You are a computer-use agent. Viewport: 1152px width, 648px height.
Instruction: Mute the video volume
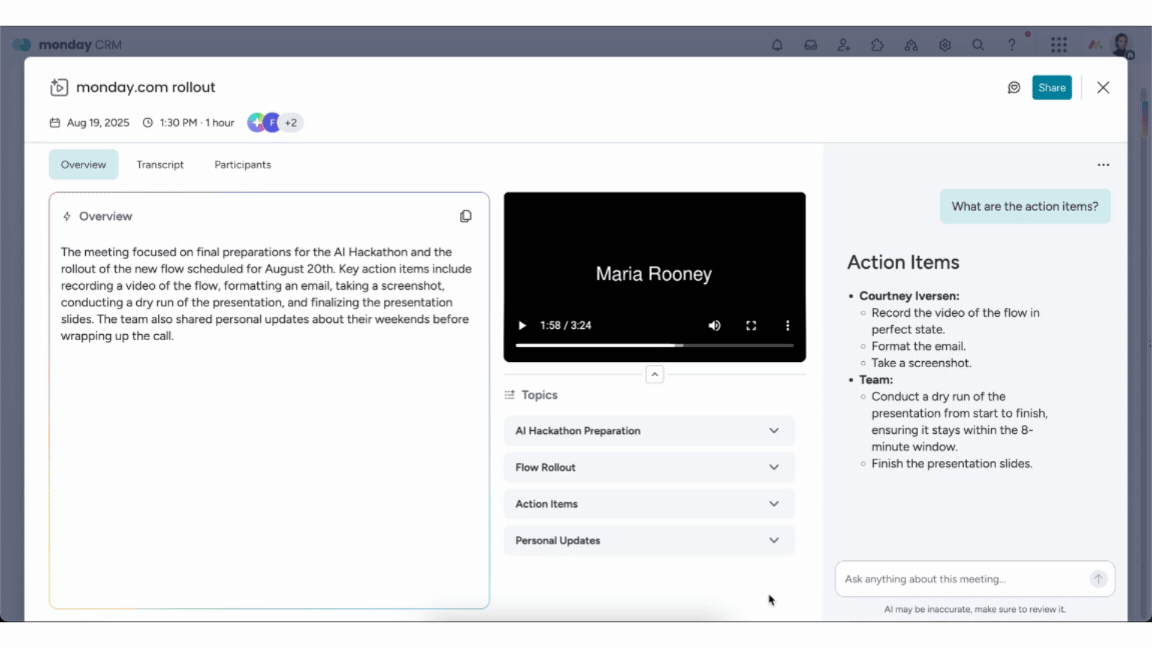[714, 325]
